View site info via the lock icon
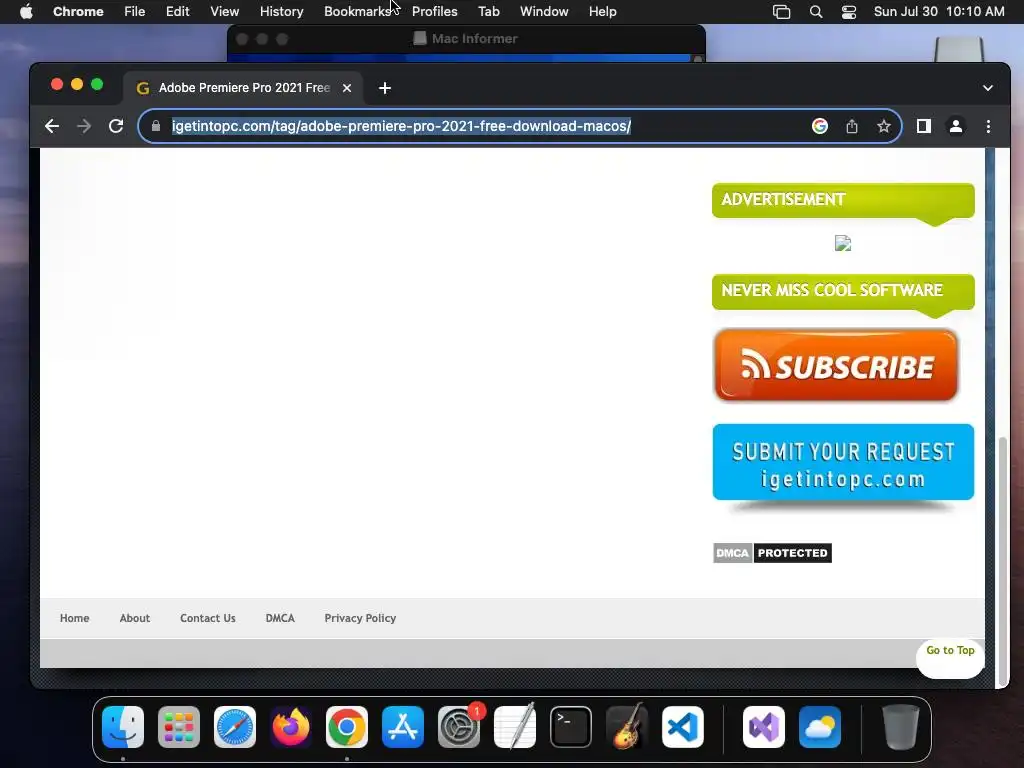Viewport: 1024px width, 768px height. [x=155, y=126]
